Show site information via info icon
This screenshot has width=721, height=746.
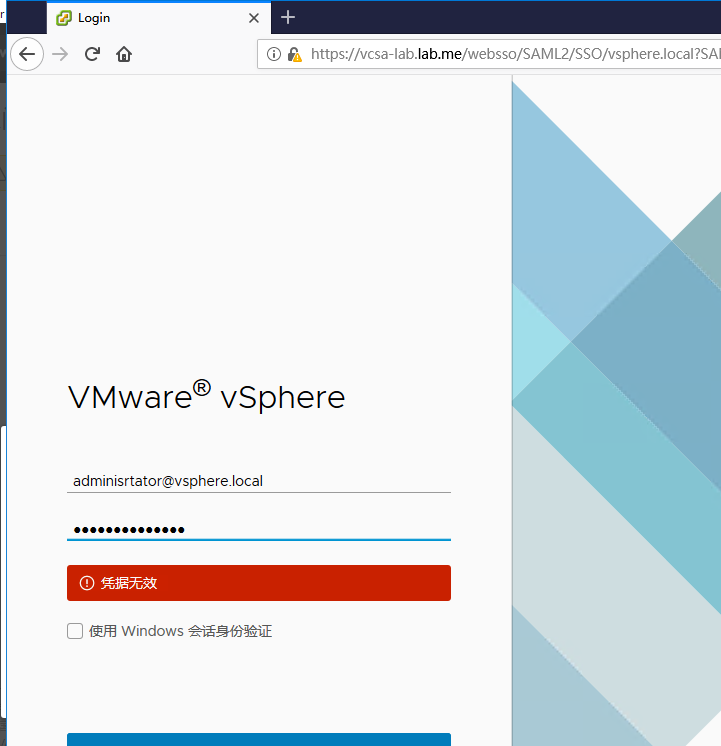274,54
